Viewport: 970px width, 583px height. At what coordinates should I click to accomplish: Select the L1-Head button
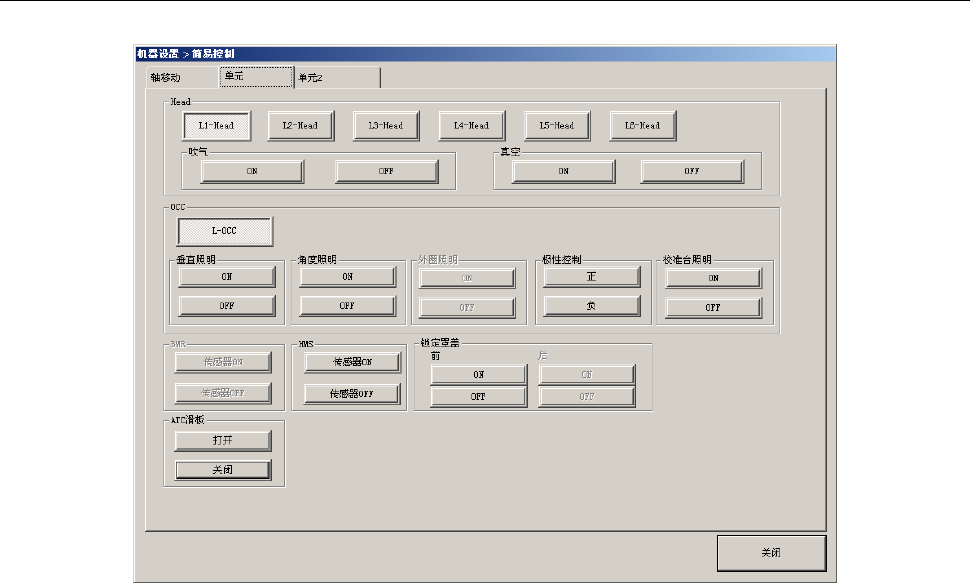pyautogui.click(x=216, y=125)
